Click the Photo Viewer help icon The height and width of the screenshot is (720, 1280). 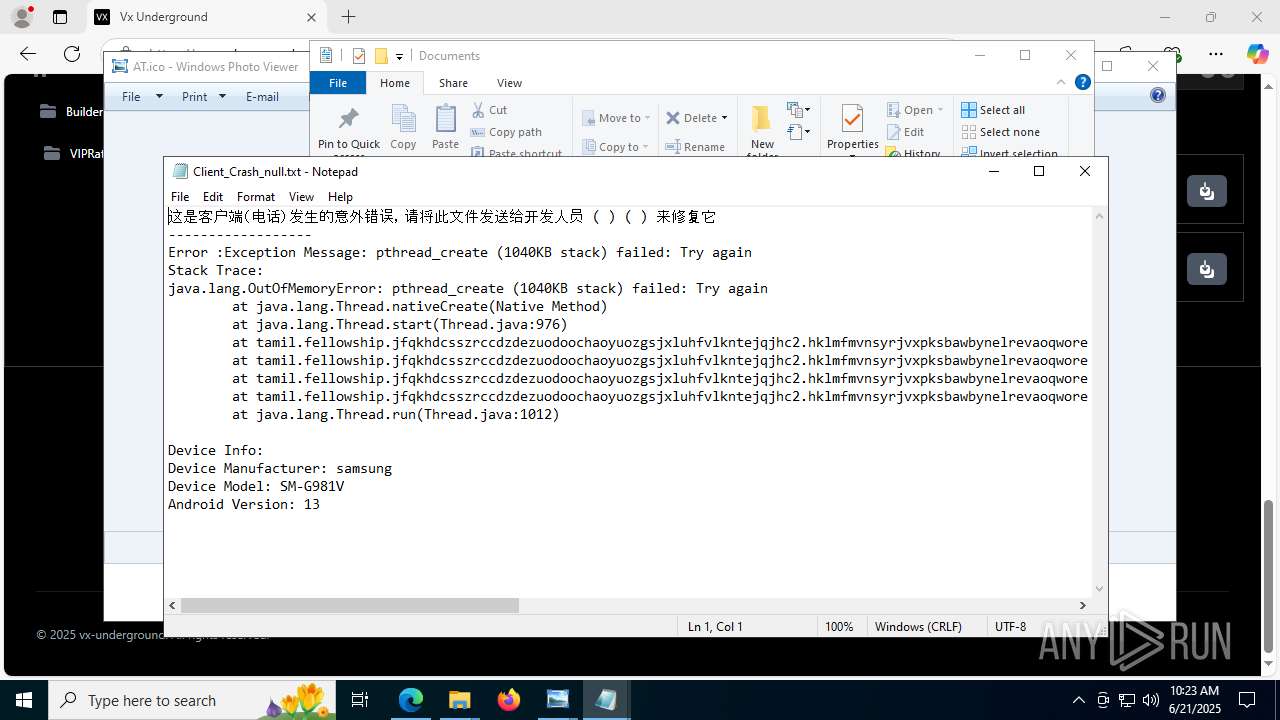click(1158, 96)
